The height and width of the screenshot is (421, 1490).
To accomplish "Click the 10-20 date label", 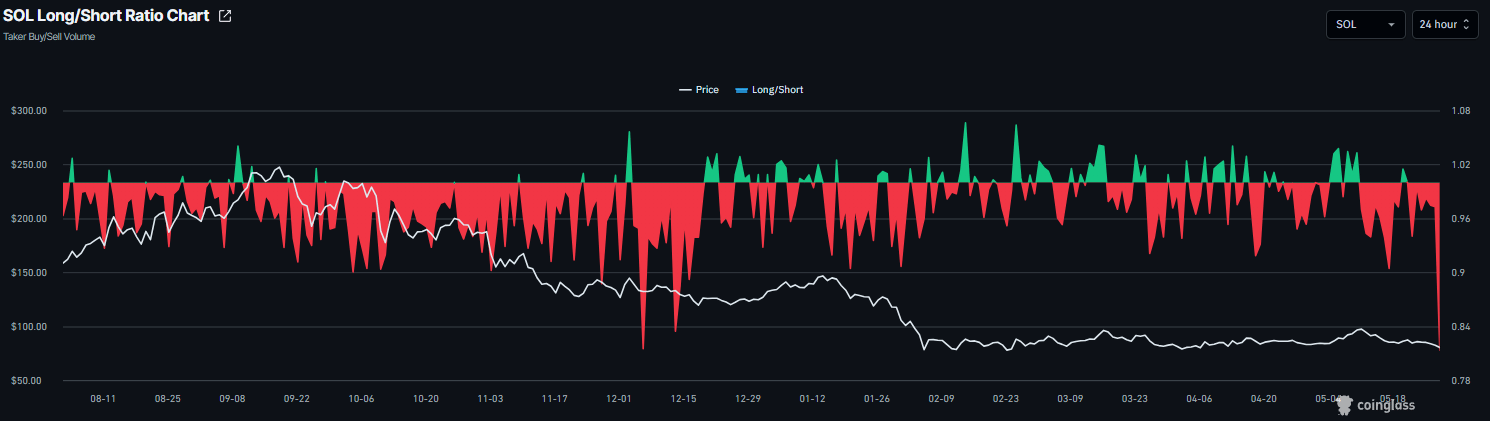I will pos(426,398).
